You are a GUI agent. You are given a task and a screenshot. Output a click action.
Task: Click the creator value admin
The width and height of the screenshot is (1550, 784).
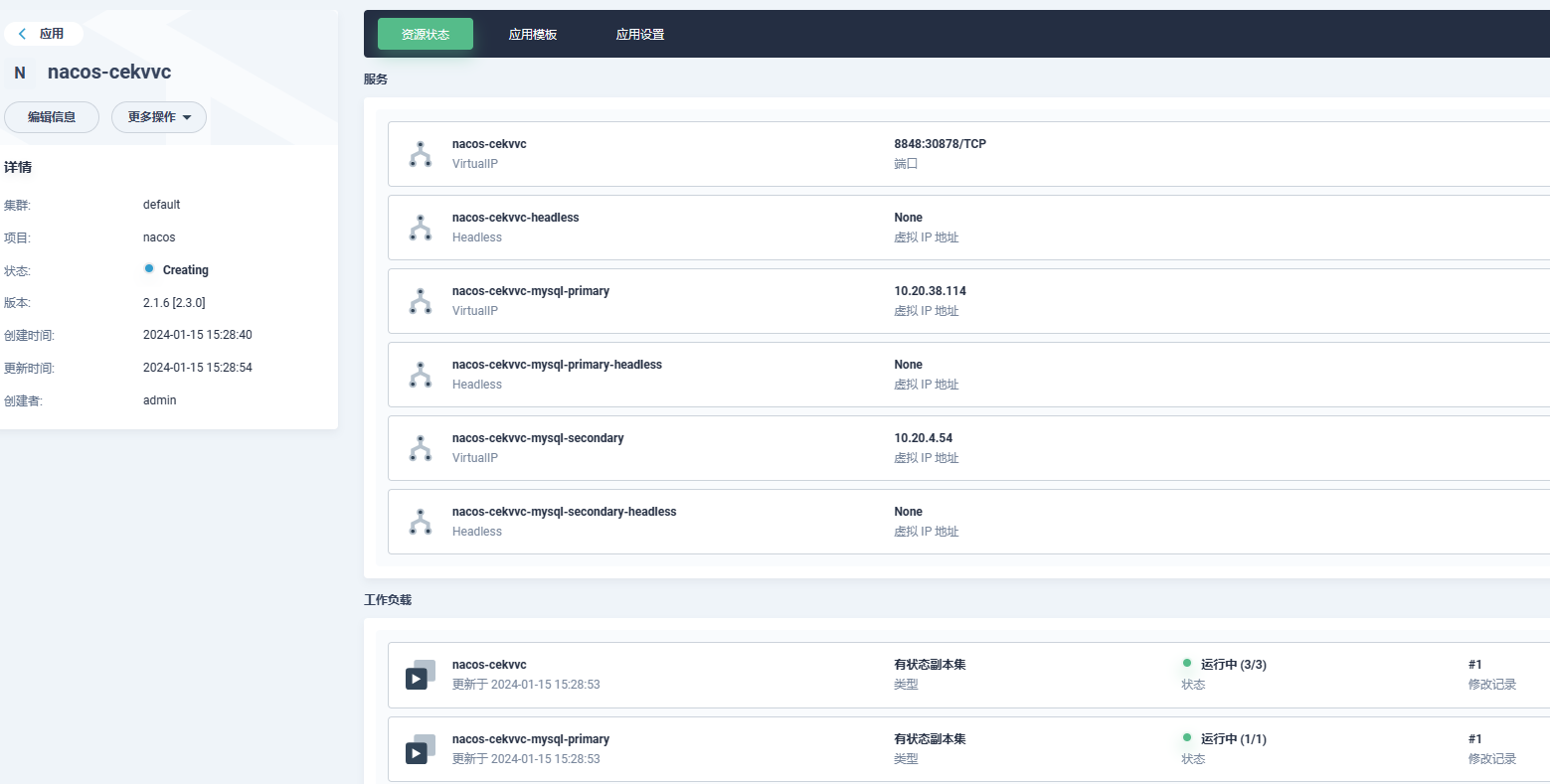[x=160, y=400]
